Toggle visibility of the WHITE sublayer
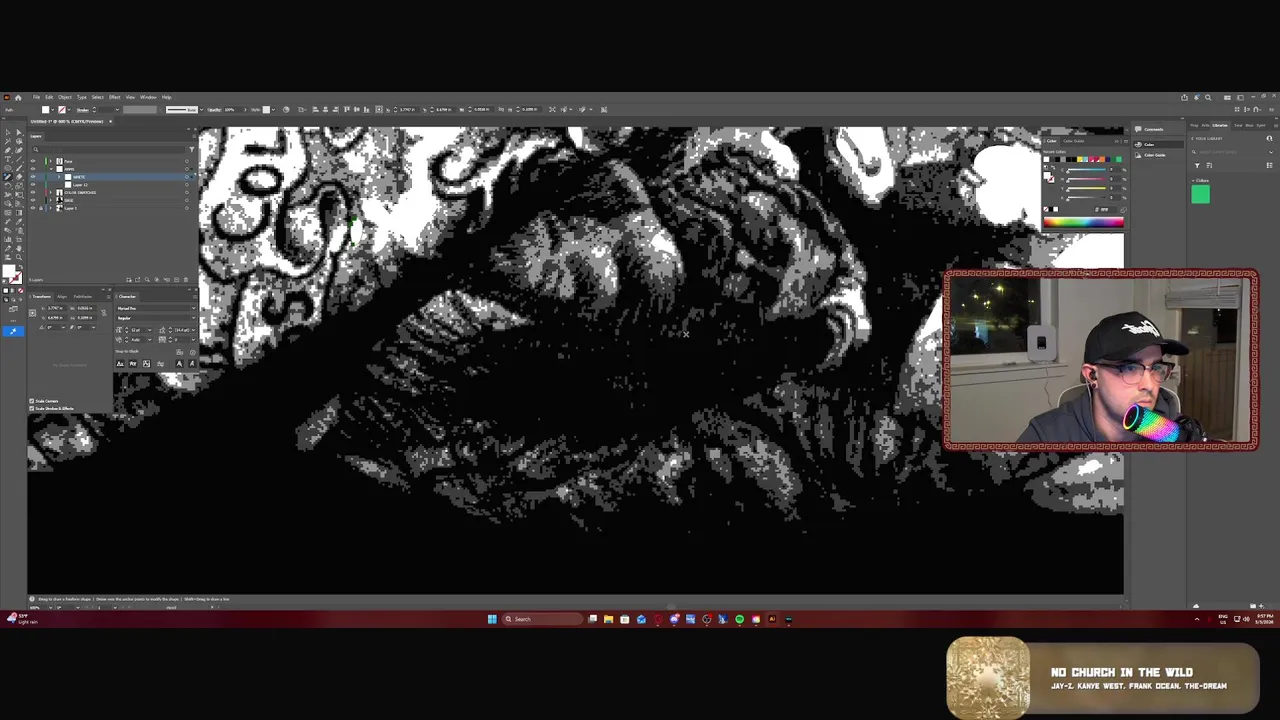 33,177
